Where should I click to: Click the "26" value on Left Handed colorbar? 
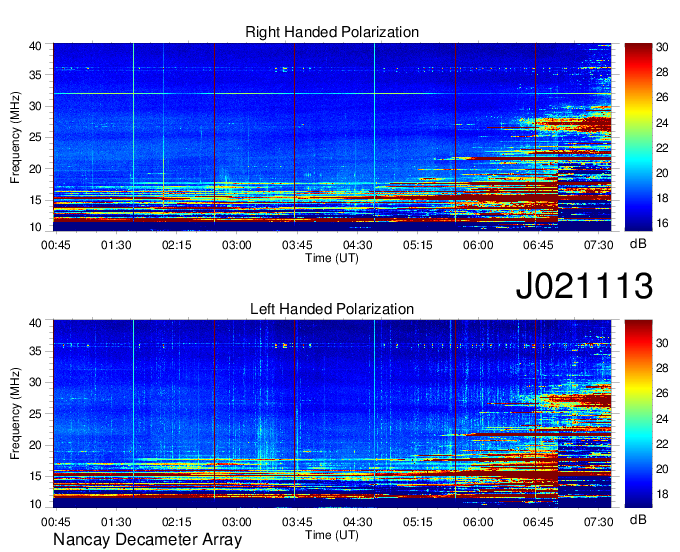(662, 393)
